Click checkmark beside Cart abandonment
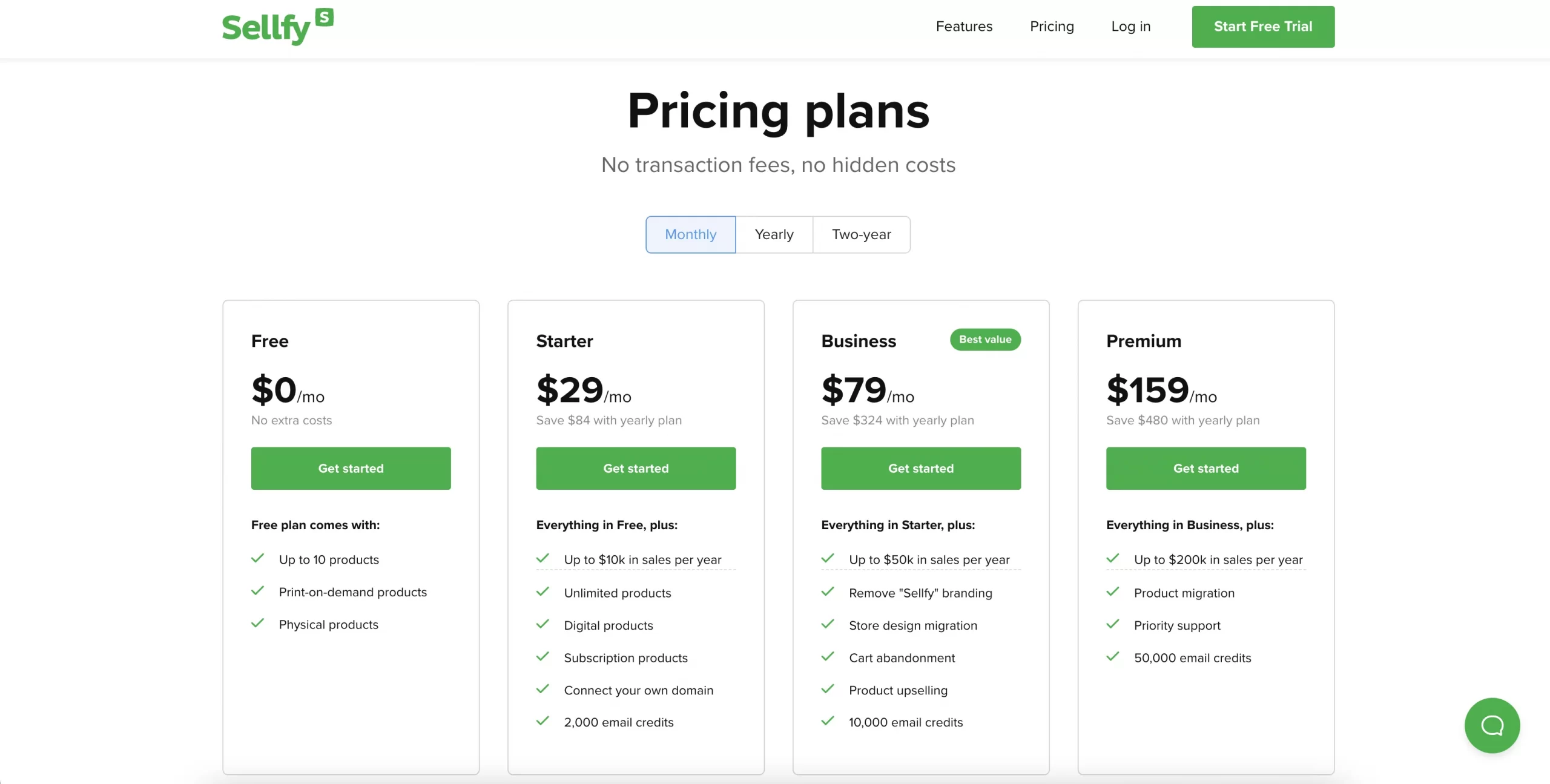This screenshot has height=784, width=1550. point(828,656)
